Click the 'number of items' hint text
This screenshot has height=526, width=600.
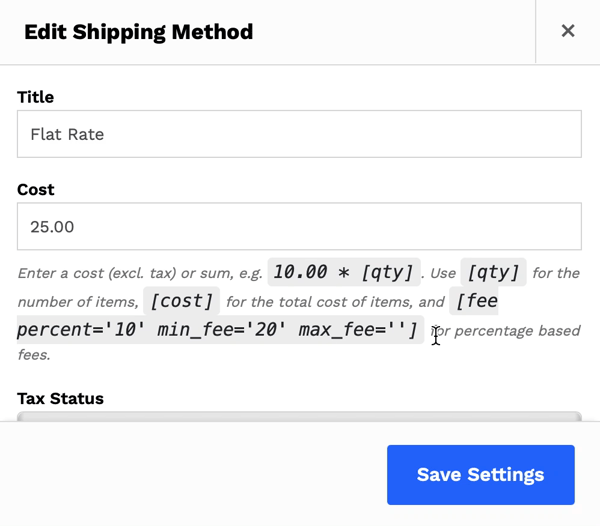[x=77, y=302]
